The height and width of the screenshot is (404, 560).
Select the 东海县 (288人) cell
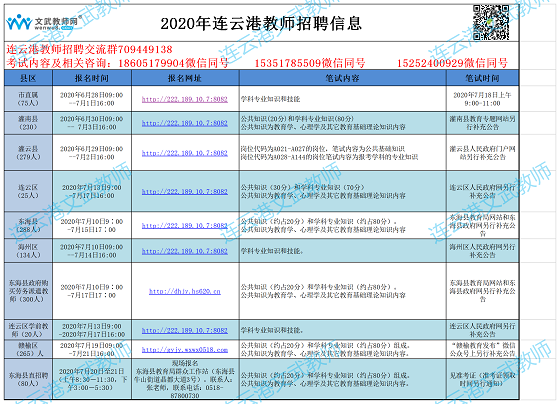point(28,225)
